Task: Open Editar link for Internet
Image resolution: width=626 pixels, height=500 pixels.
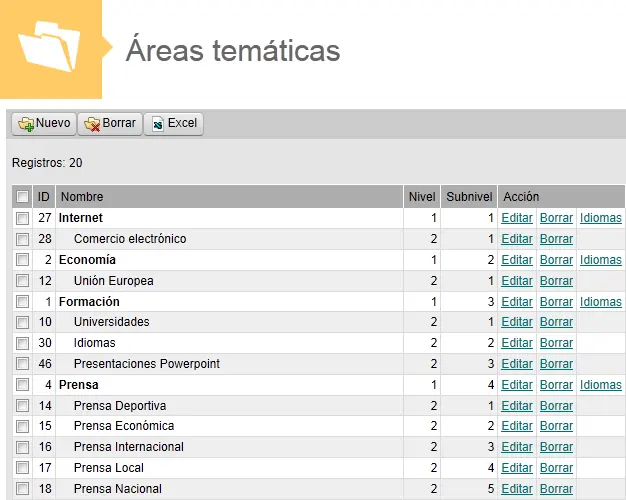Action: [517, 218]
